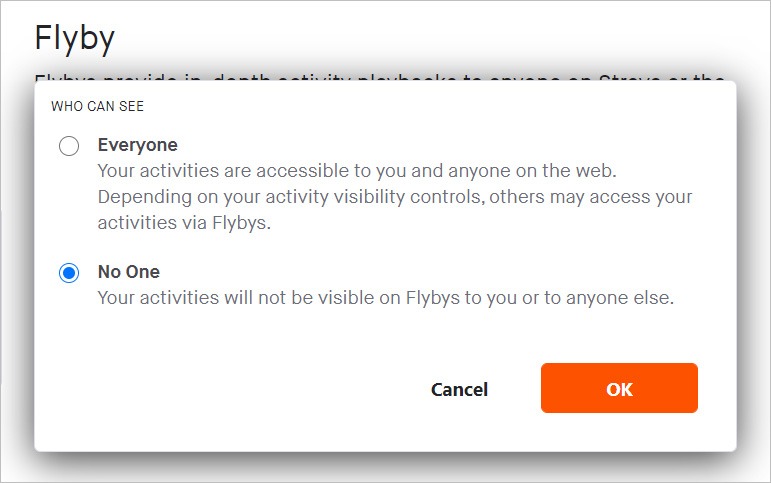This screenshot has width=771, height=483.
Task: Click the line starting "Depending on your activity"
Action: coord(395,197)
